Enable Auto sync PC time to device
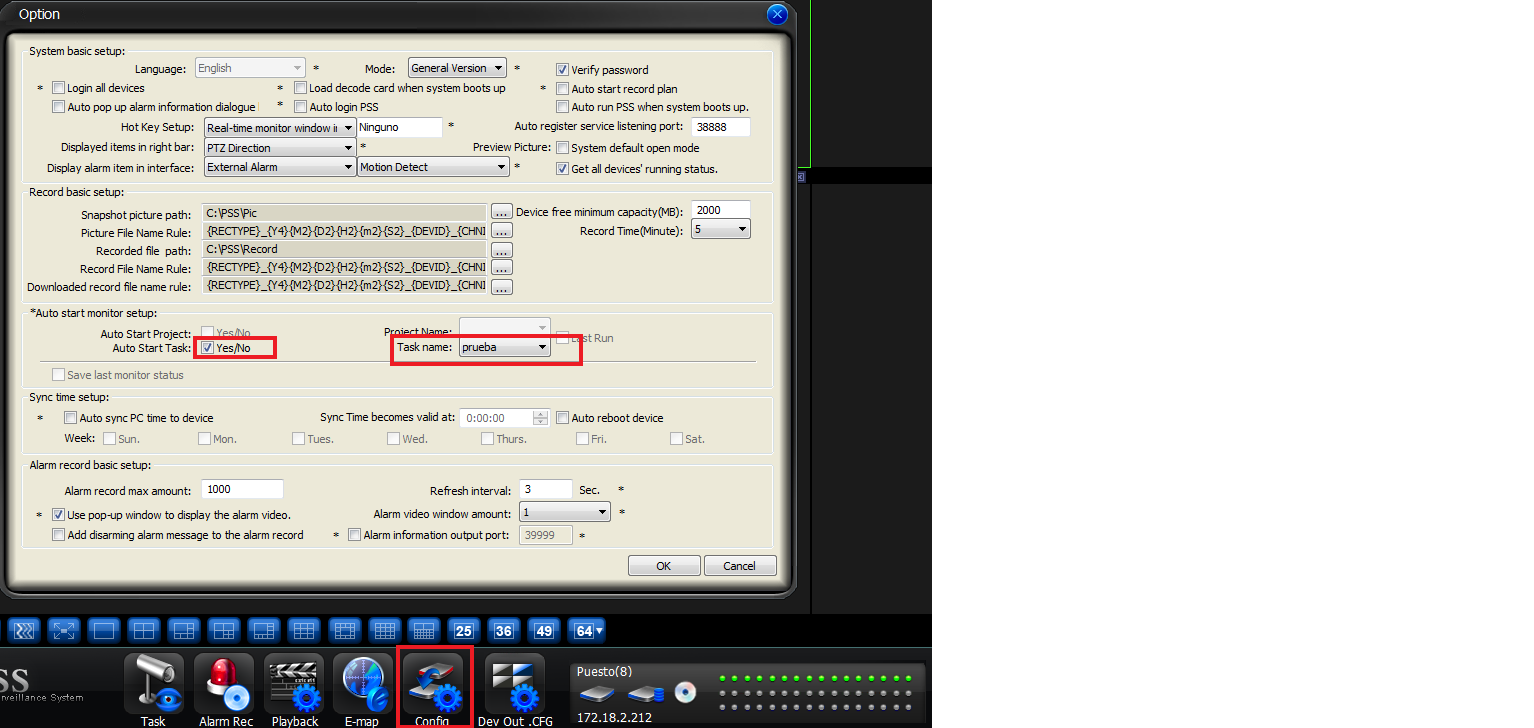The image size is (1534, 728). 70,418
